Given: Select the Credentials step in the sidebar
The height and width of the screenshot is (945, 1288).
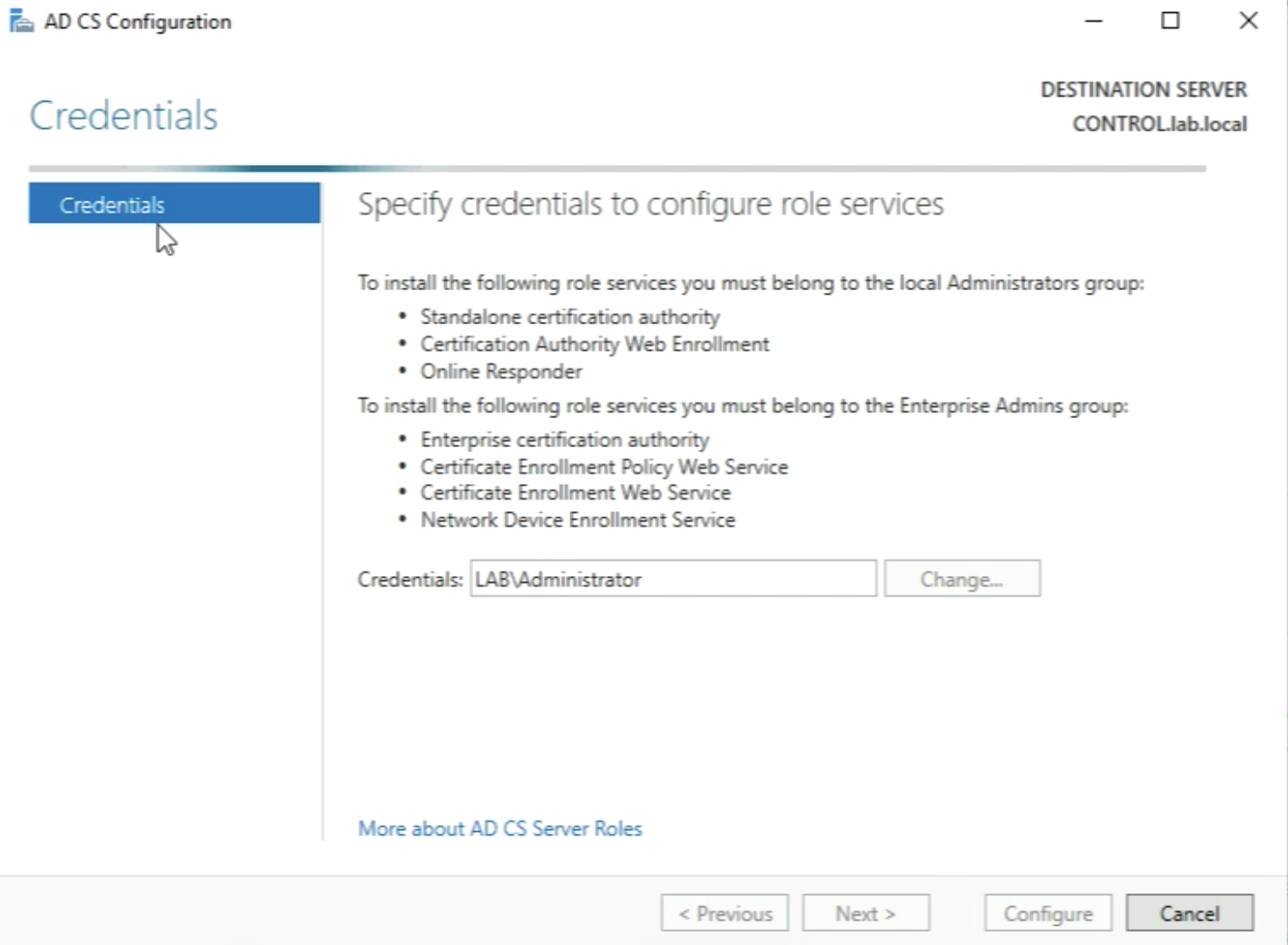Looking at the screenshot, I should pos(173,204).
